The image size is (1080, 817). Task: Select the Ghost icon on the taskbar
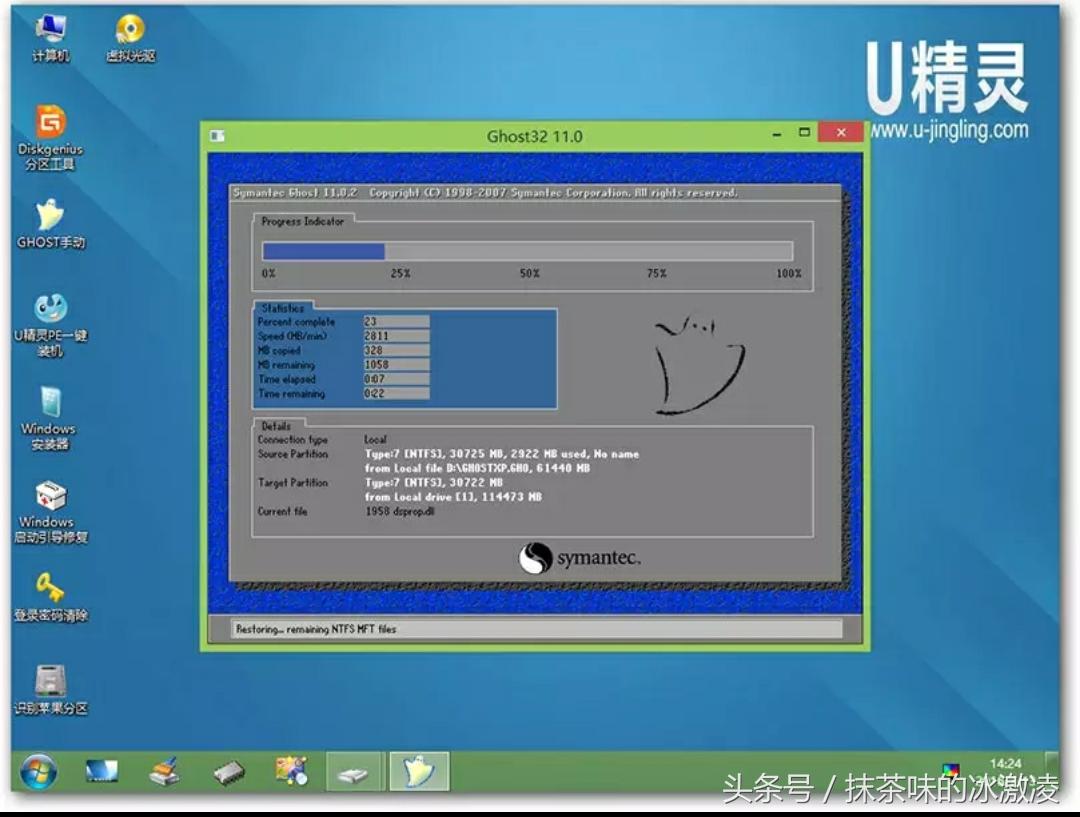[x=420, y=770]
